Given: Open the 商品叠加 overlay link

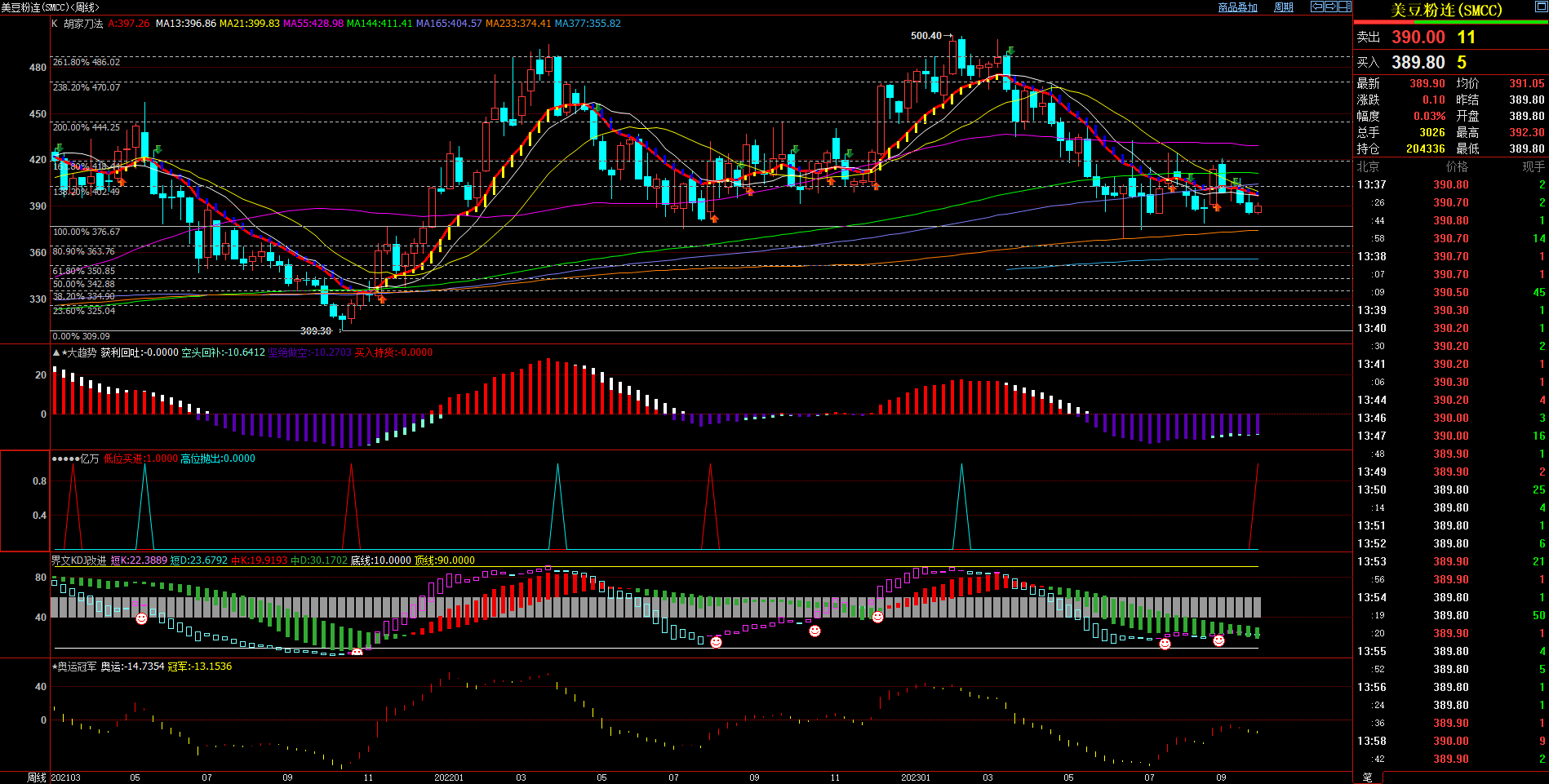Looking at the screenshot, I should pyautogui.click(x=1237, y=7).
